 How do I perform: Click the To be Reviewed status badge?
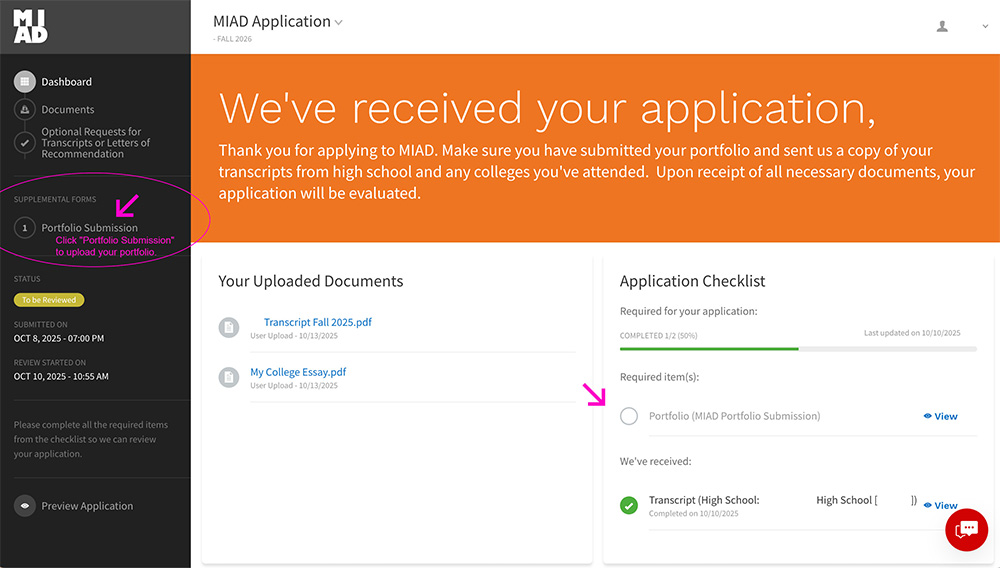pyautogui.click(x=49, y=300)
